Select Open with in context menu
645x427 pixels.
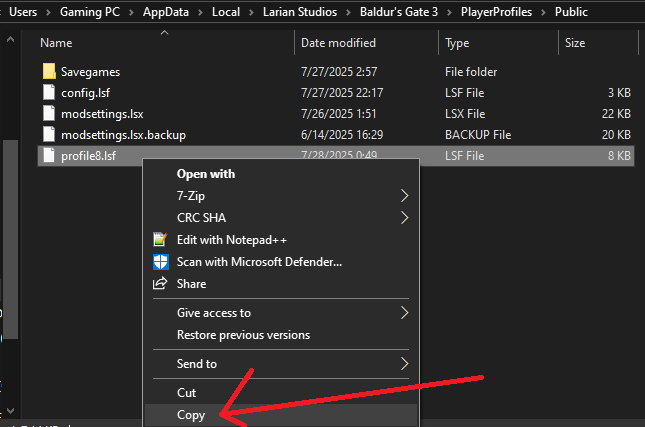tap(206, 174)
